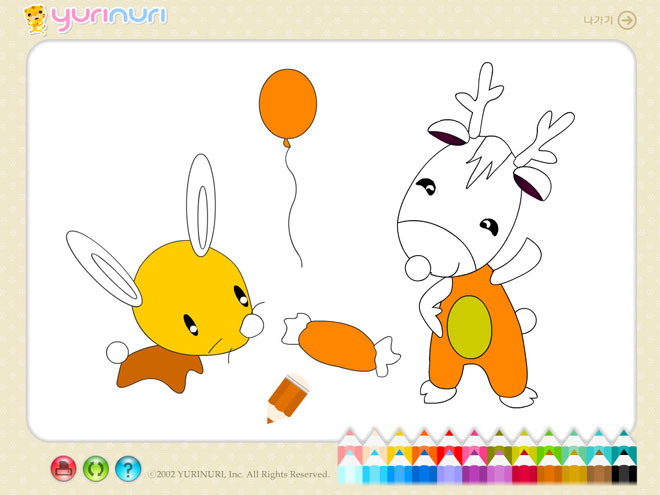660x495 pixels.
Task: Click the rabbit's upright white ear
Action: (x=202, y=199)
